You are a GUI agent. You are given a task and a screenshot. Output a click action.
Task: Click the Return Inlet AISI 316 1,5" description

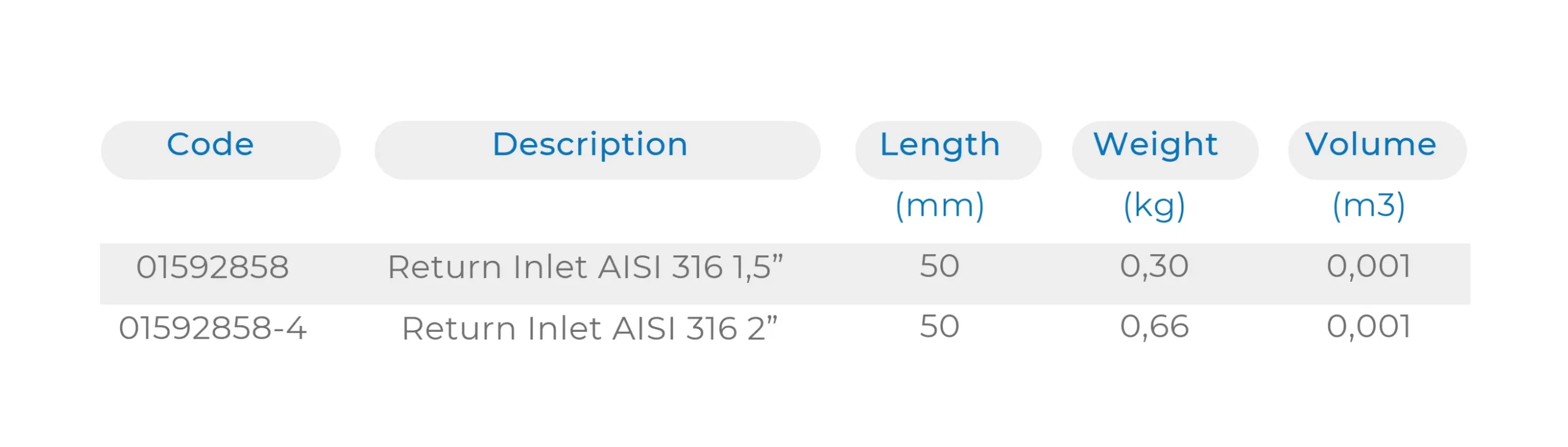(x=585, y=267)
